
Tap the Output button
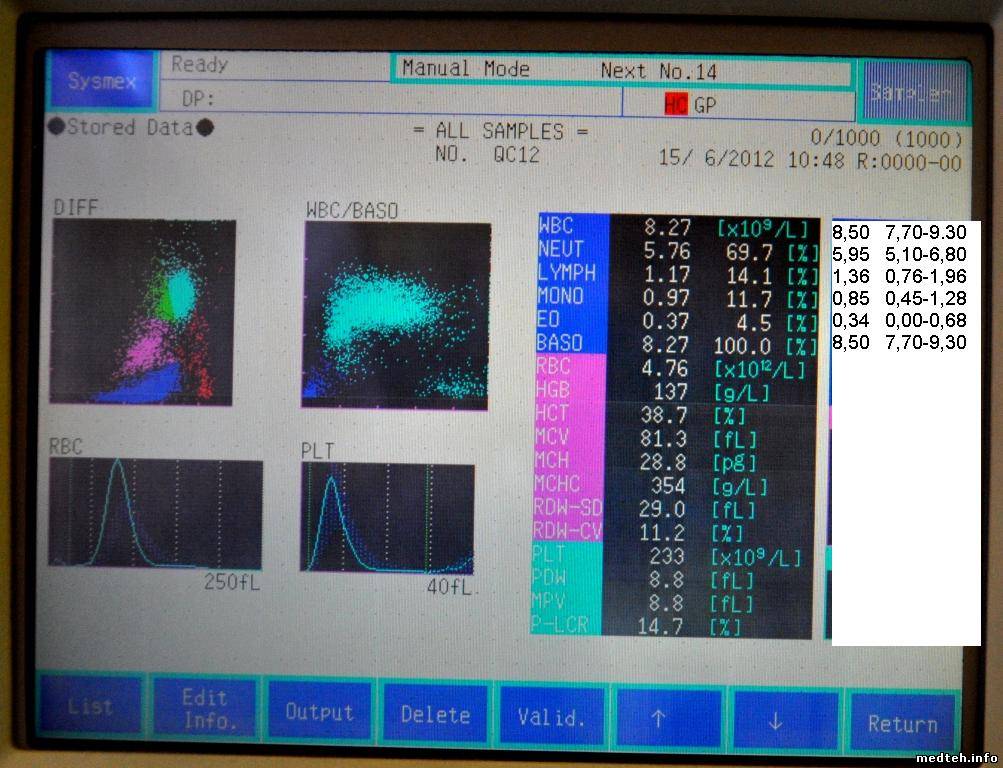(319, 712)
